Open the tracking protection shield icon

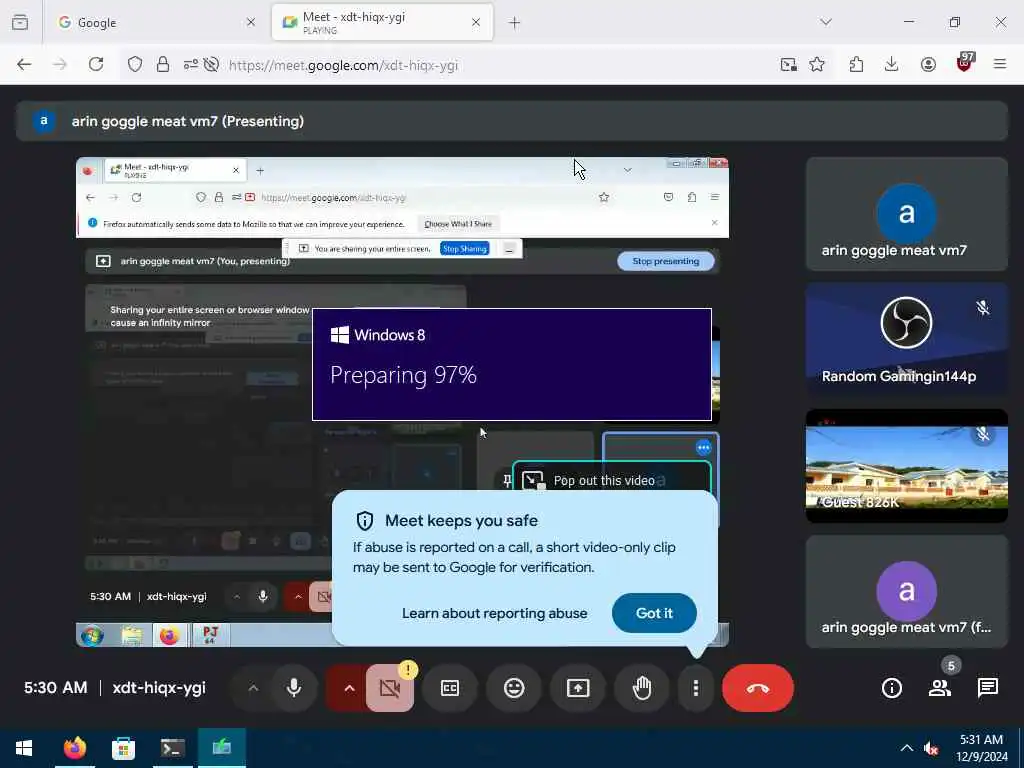click(x=135, y=65)
